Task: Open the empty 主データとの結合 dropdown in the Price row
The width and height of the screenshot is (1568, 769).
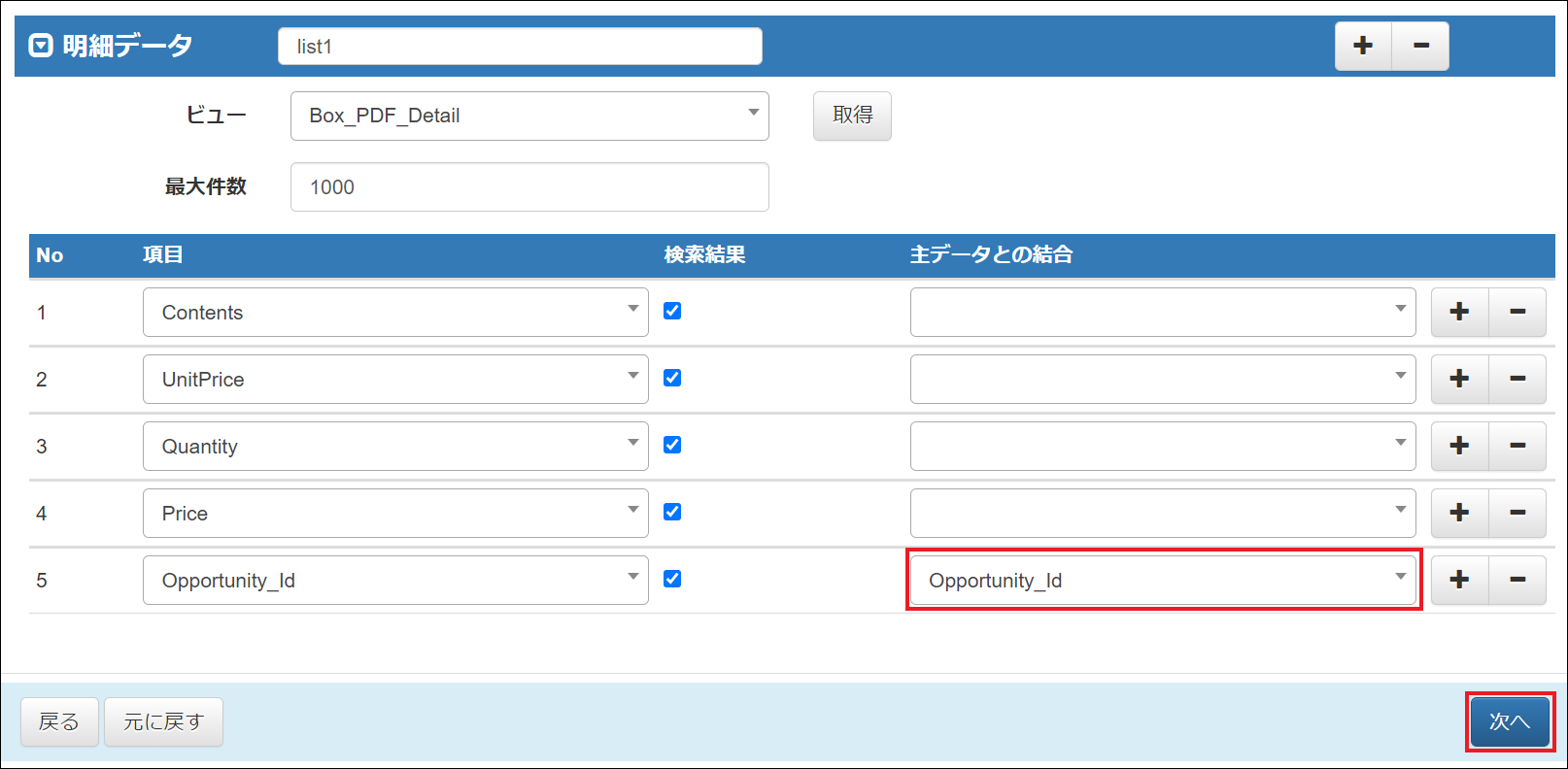Action: [x=1163, y=514]
